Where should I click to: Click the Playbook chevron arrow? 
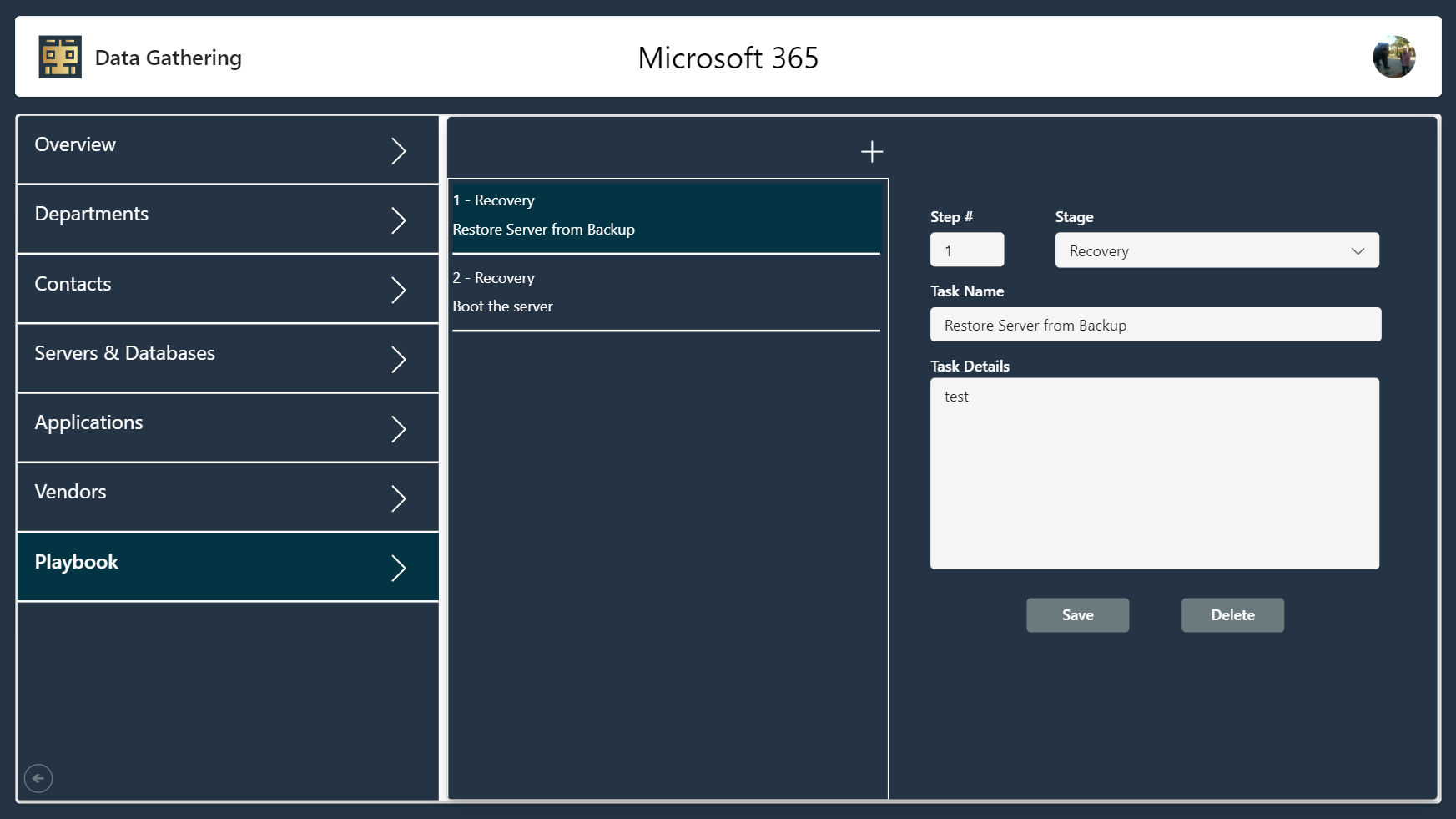399,568
